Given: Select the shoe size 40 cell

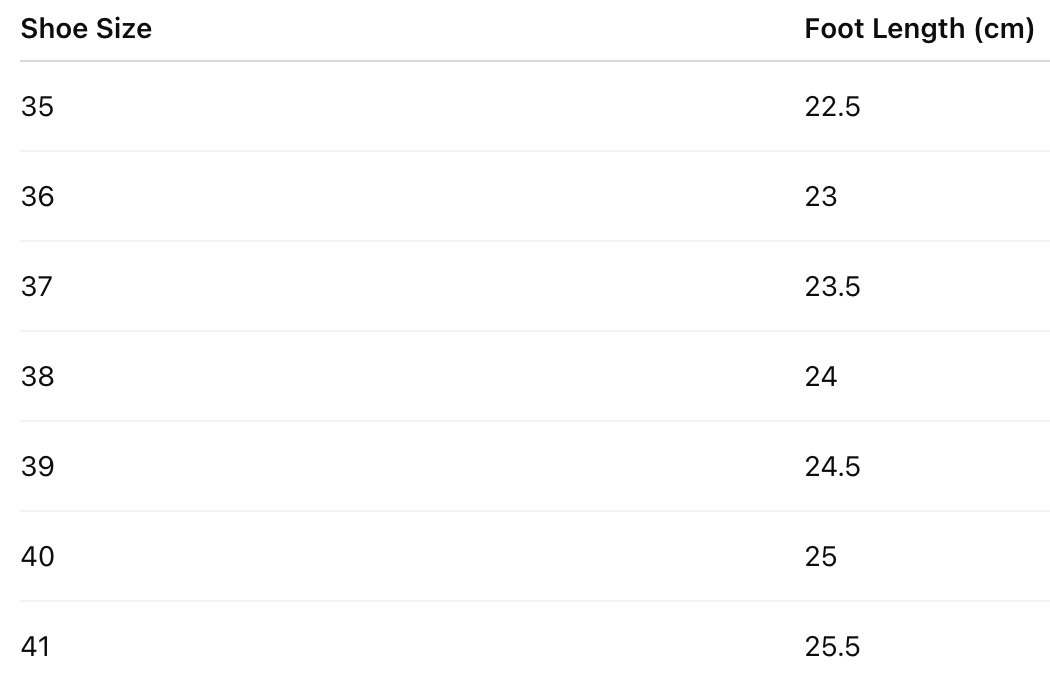Looking at the screenshot, I should [37, 556].
